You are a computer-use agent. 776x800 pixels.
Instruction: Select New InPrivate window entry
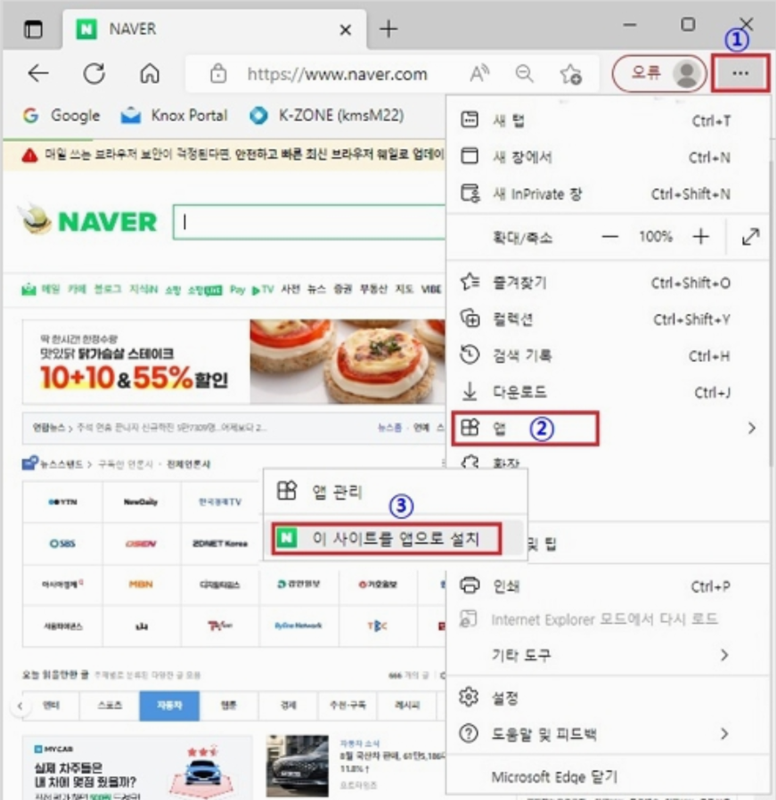[x=607, y=194]
